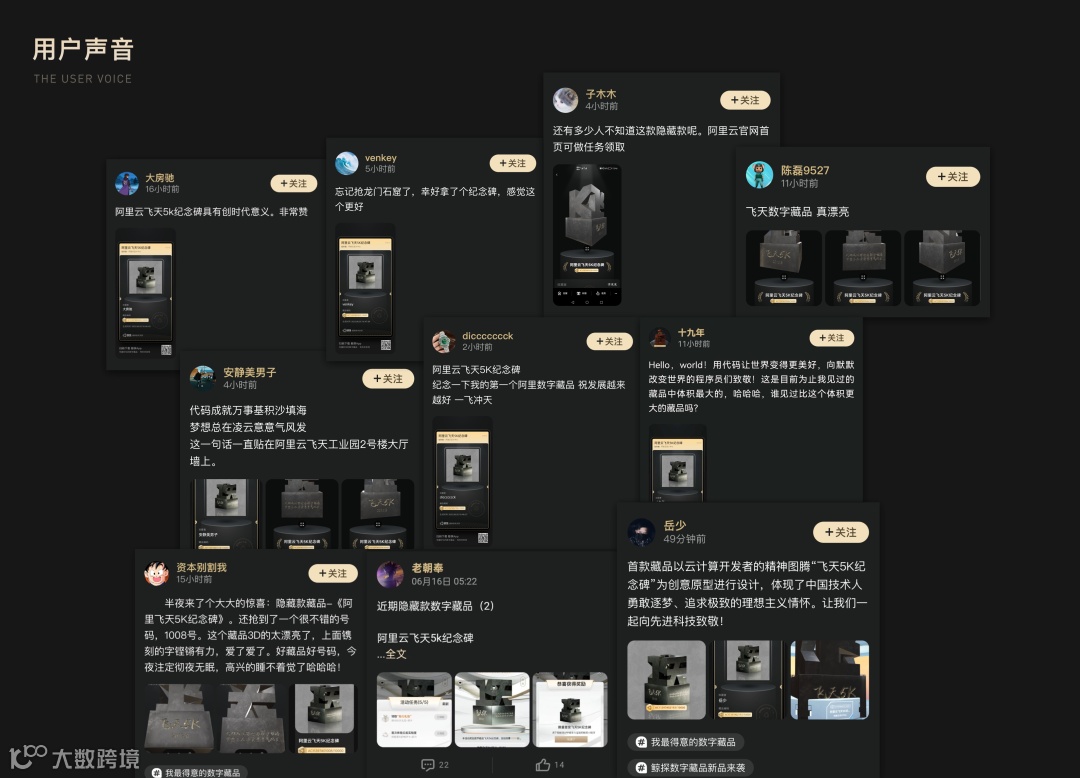
Task: View second image in 资本别割我's post
Action: [x=251, y=718]
